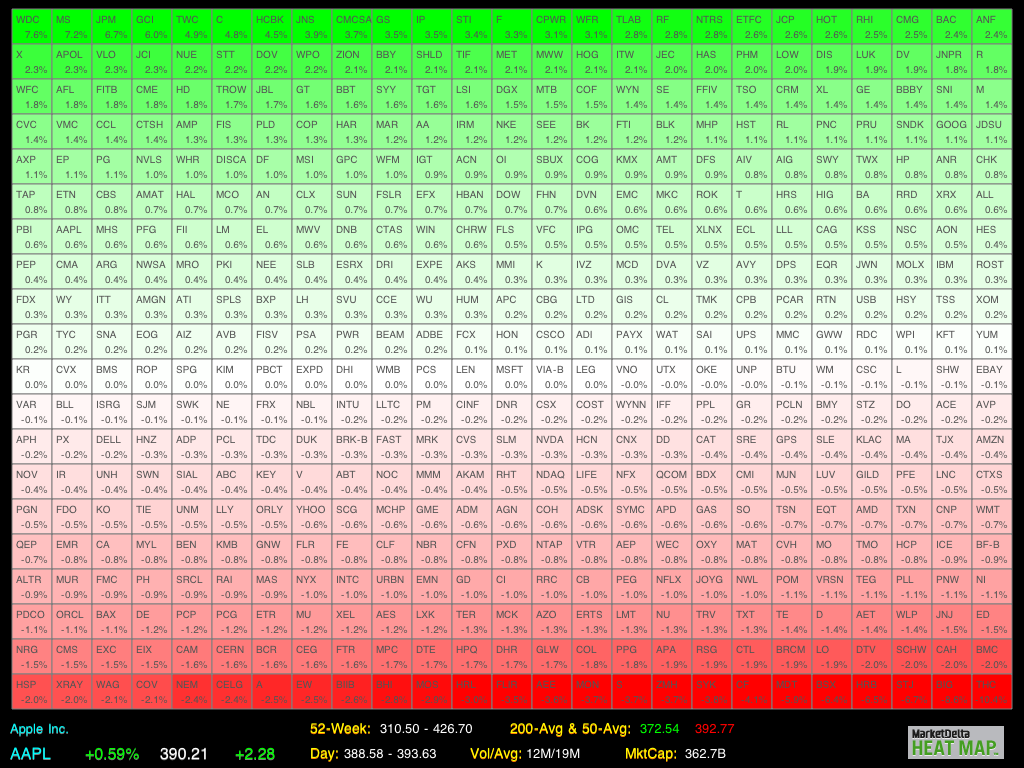Click the 52-Week range 310.50 - 426.70

[x=427, y=729]
